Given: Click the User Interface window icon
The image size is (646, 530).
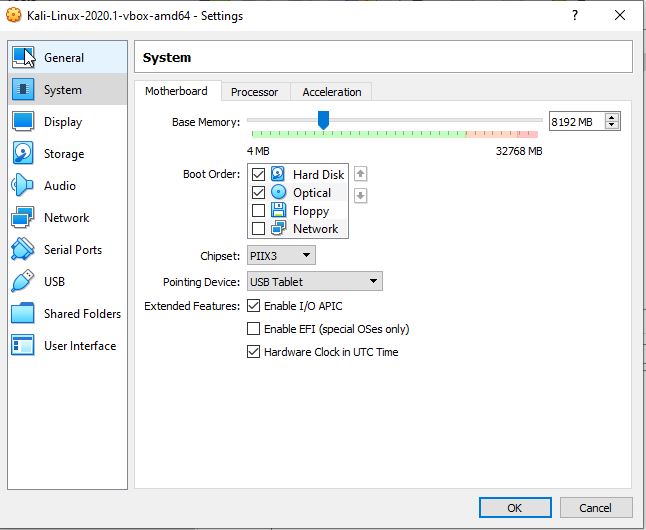Looking at the screenshot, I should pyautogui.click(x=23, y=345).
